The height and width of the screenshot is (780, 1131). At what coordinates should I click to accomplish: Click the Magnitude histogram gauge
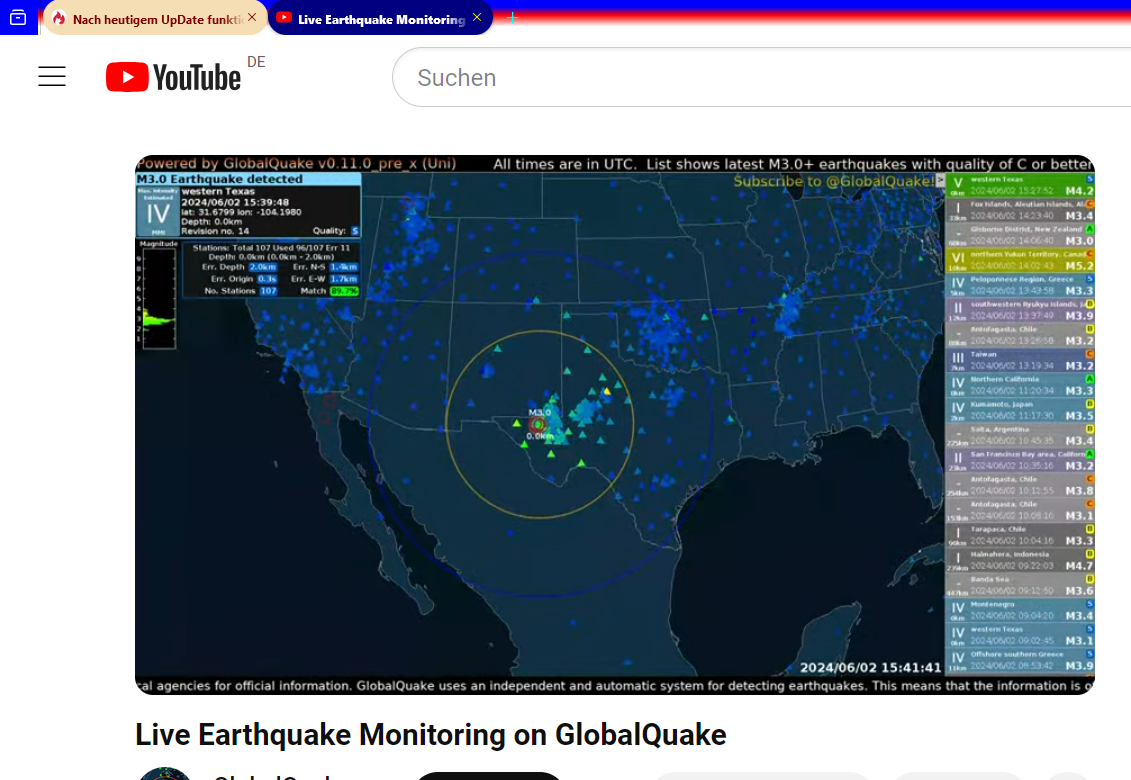[159, 296]
